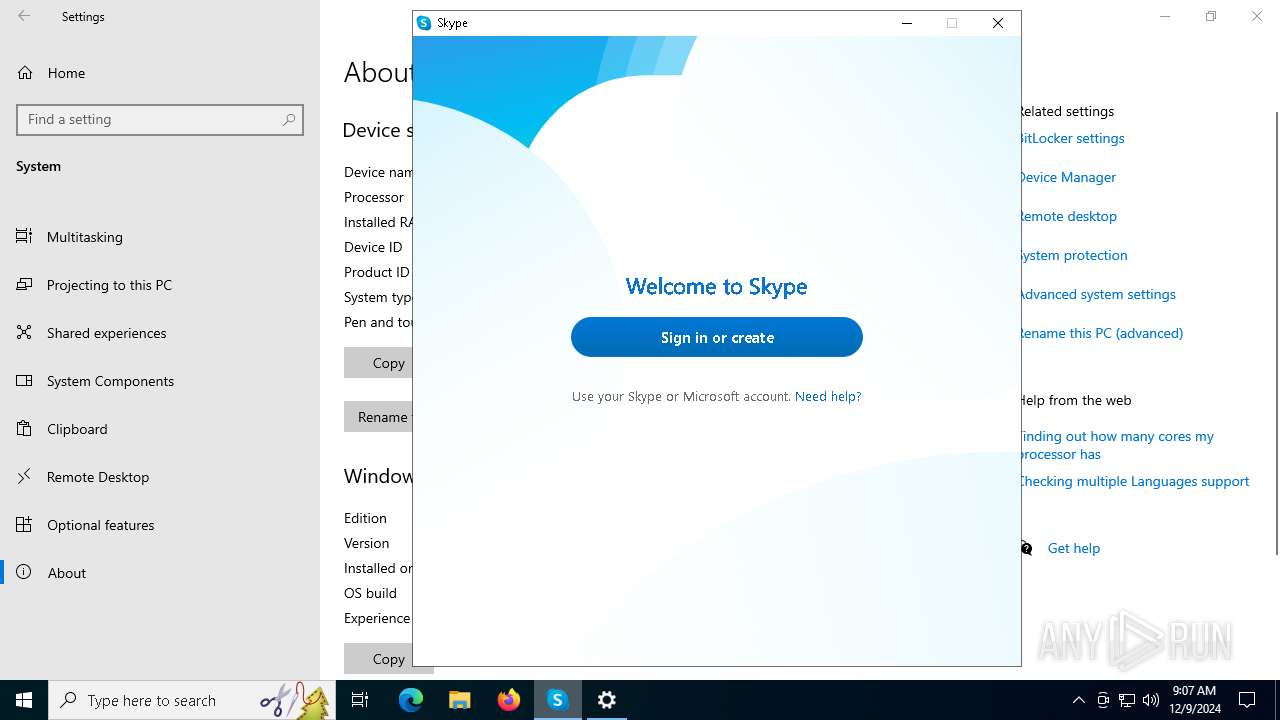Click the search magnifier in Find a setting
This screenshot has height=720, width=1280.
[x=289, y=119]
